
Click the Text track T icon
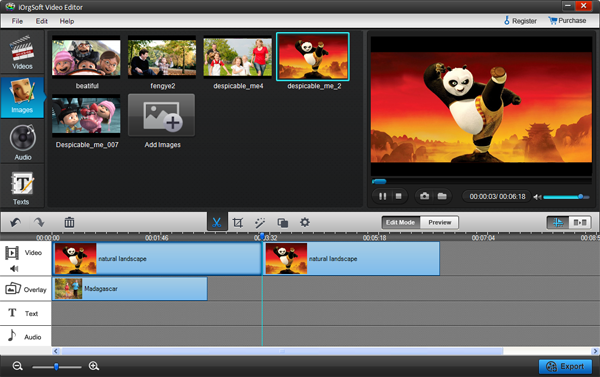[12, 313]
